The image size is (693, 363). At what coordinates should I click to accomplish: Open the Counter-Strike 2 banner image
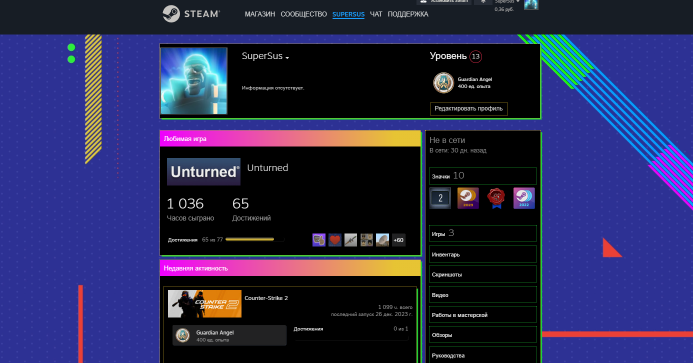point(205,304)
